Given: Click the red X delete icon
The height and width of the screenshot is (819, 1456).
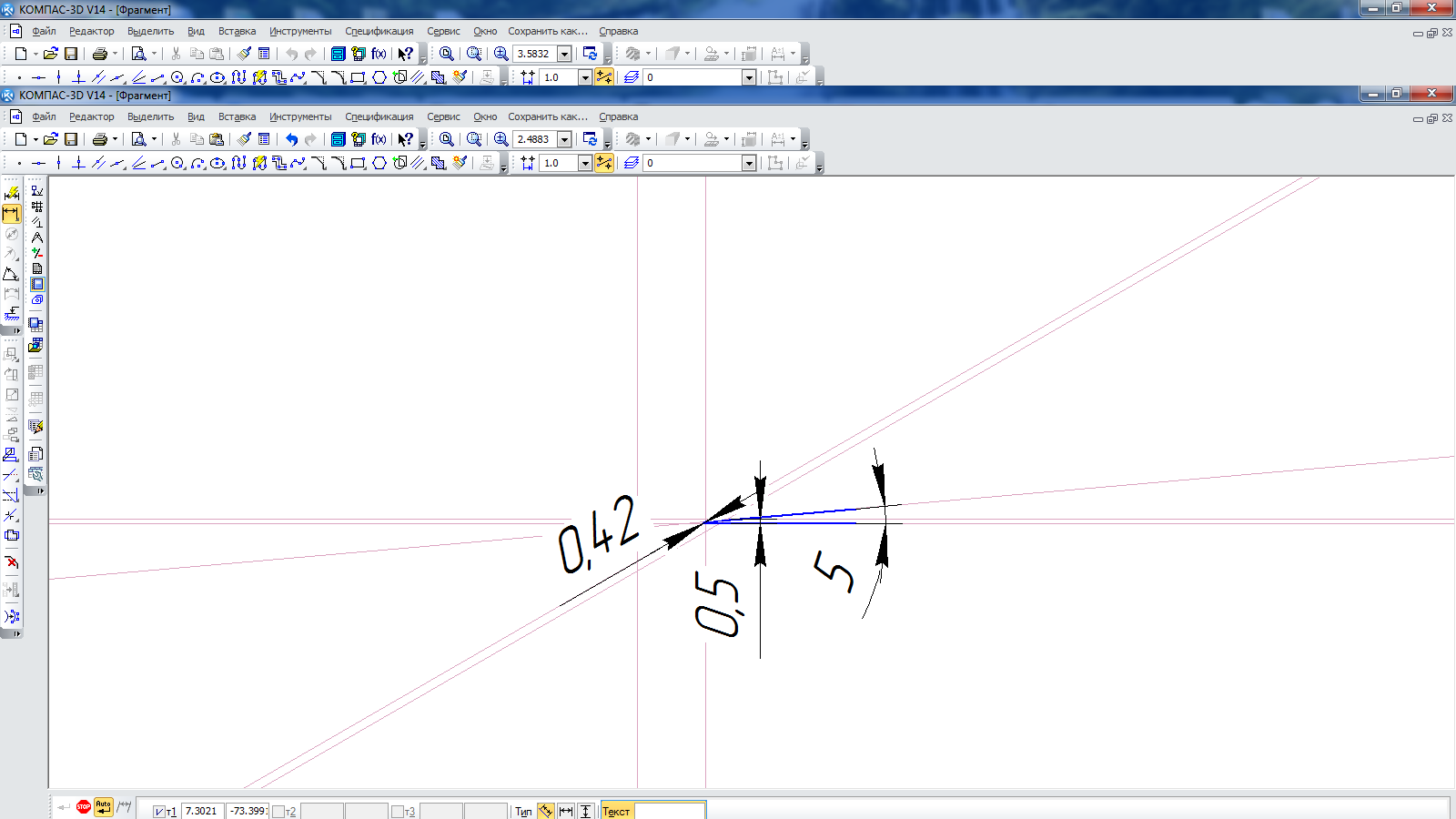Looking at the screenshot, I should pyautogui.click(x=12, y=562).
